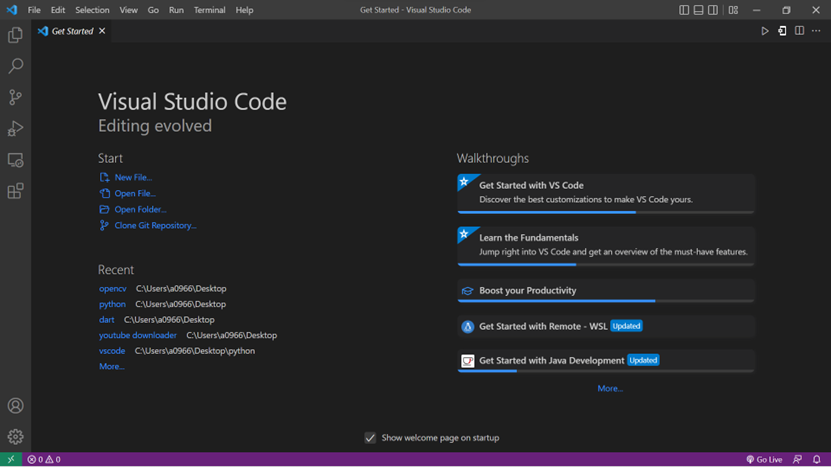Open the Remote Explorer view
The image size is (831, 467).
point(15,160)
